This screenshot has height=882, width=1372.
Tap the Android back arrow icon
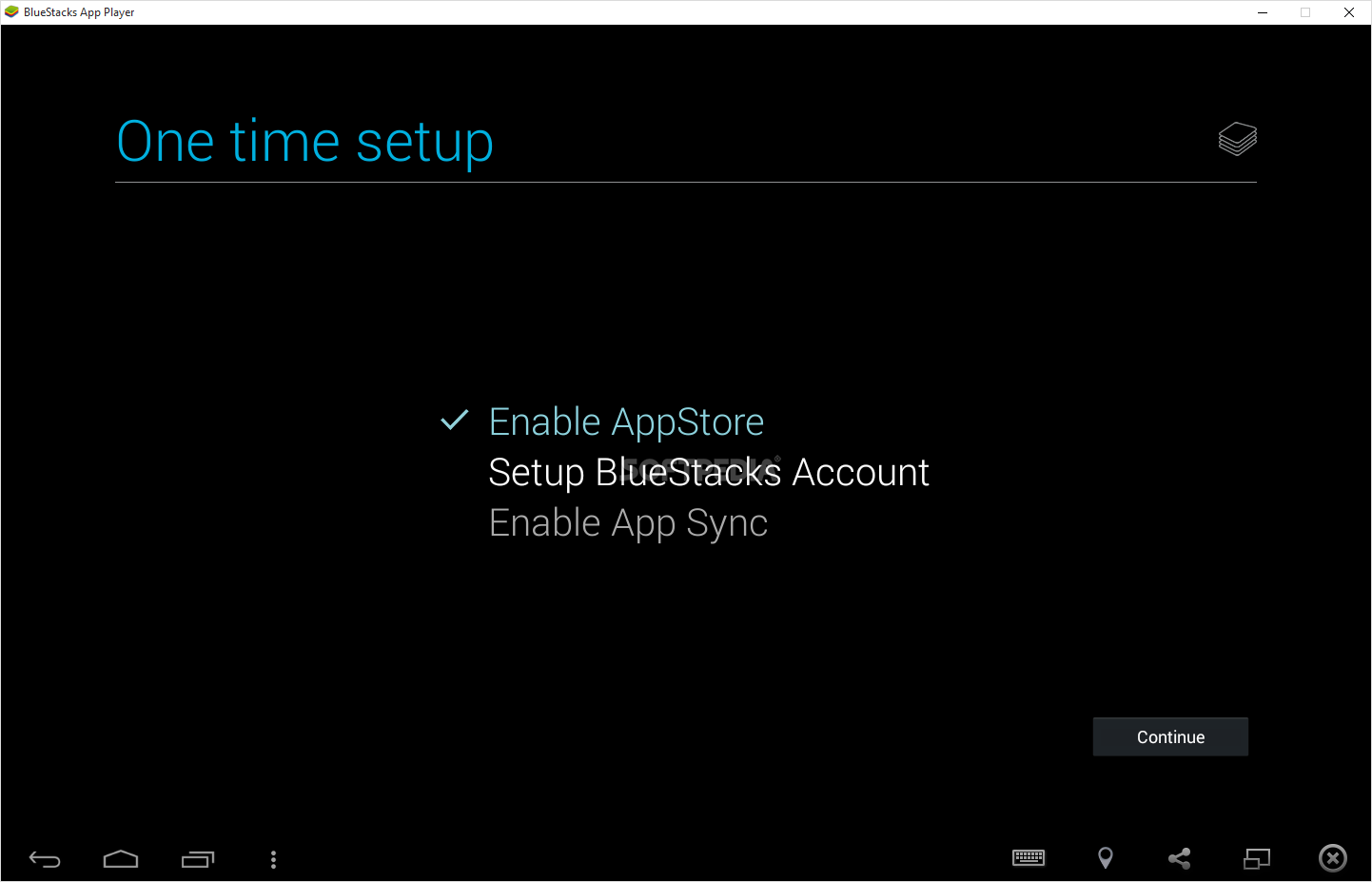45,859
